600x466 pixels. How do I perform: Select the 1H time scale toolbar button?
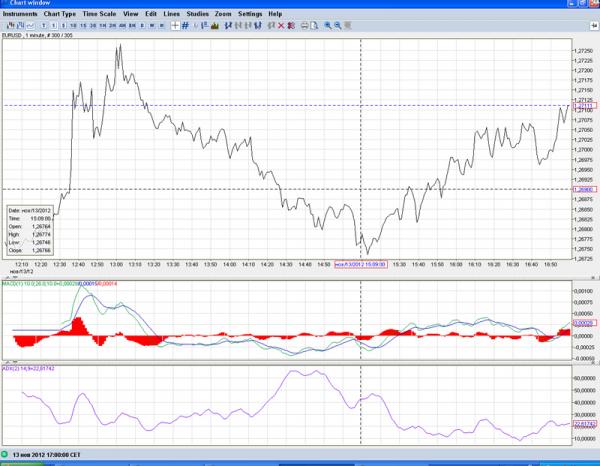[103, 24]
